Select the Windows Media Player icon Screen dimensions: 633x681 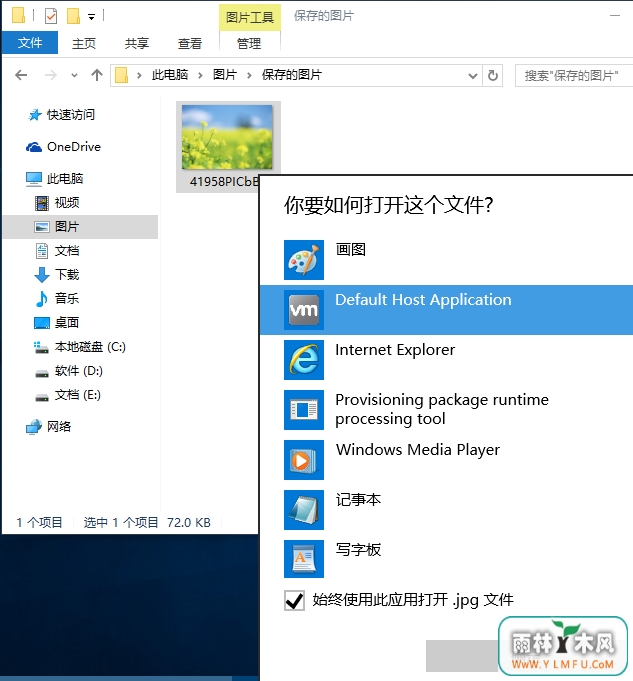(304, 460)
